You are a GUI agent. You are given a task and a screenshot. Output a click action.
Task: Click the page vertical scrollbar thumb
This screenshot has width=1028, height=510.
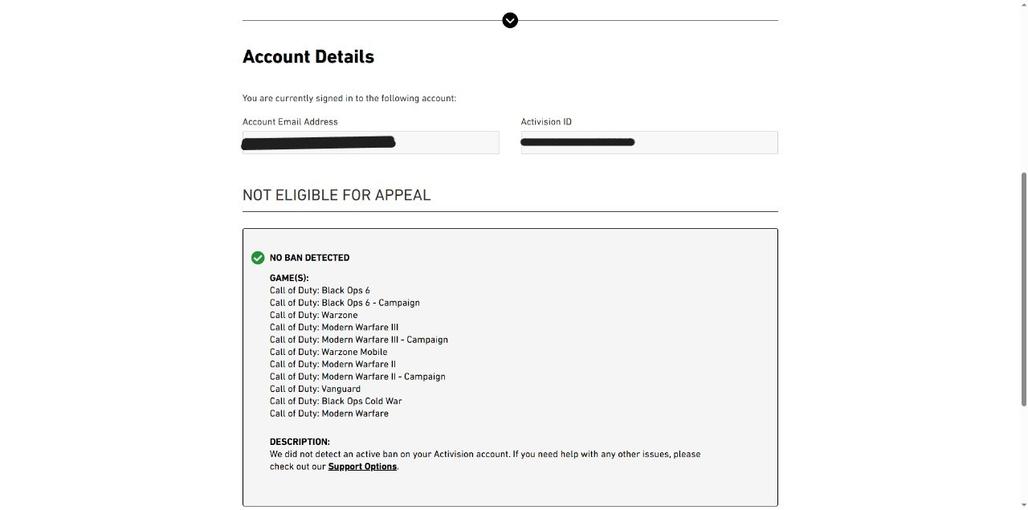click(1023, 290)
